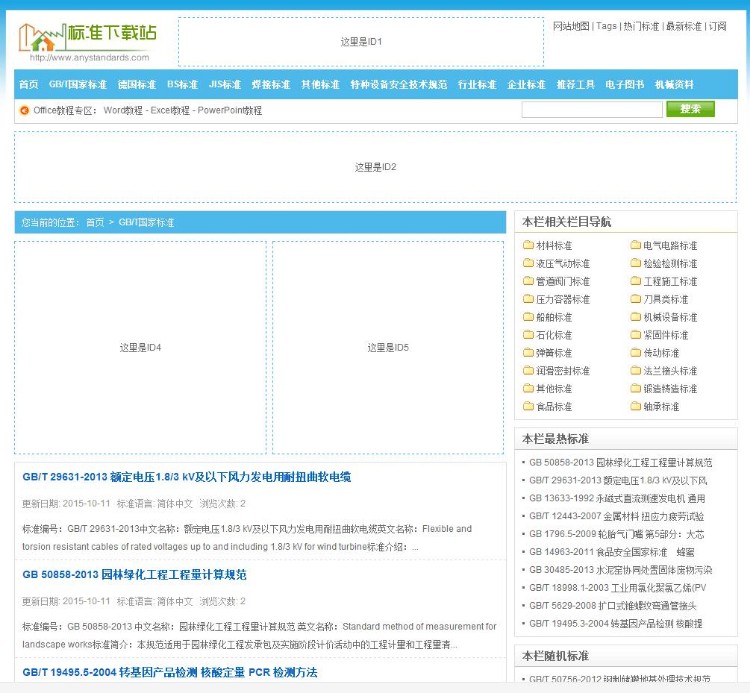Open the 压力容器标准 folder icon
This screenshot has height=693, width=750.
click(x=528, y=299)
